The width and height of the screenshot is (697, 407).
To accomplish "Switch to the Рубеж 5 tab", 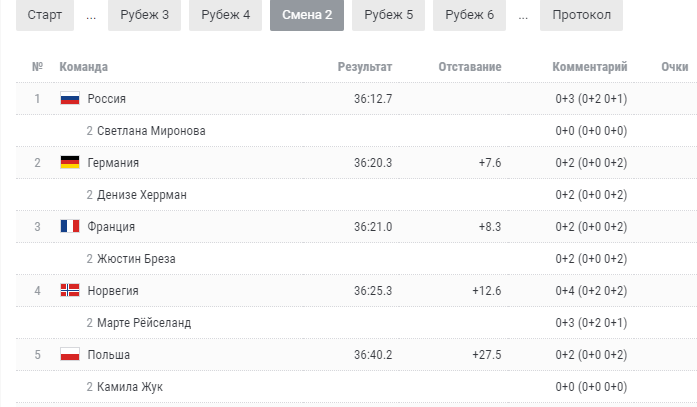I will [x=389, y=15].
